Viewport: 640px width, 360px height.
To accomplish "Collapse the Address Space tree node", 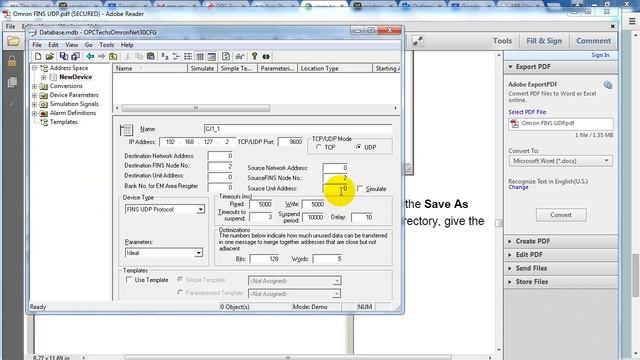I will click(x=35, y=68).
